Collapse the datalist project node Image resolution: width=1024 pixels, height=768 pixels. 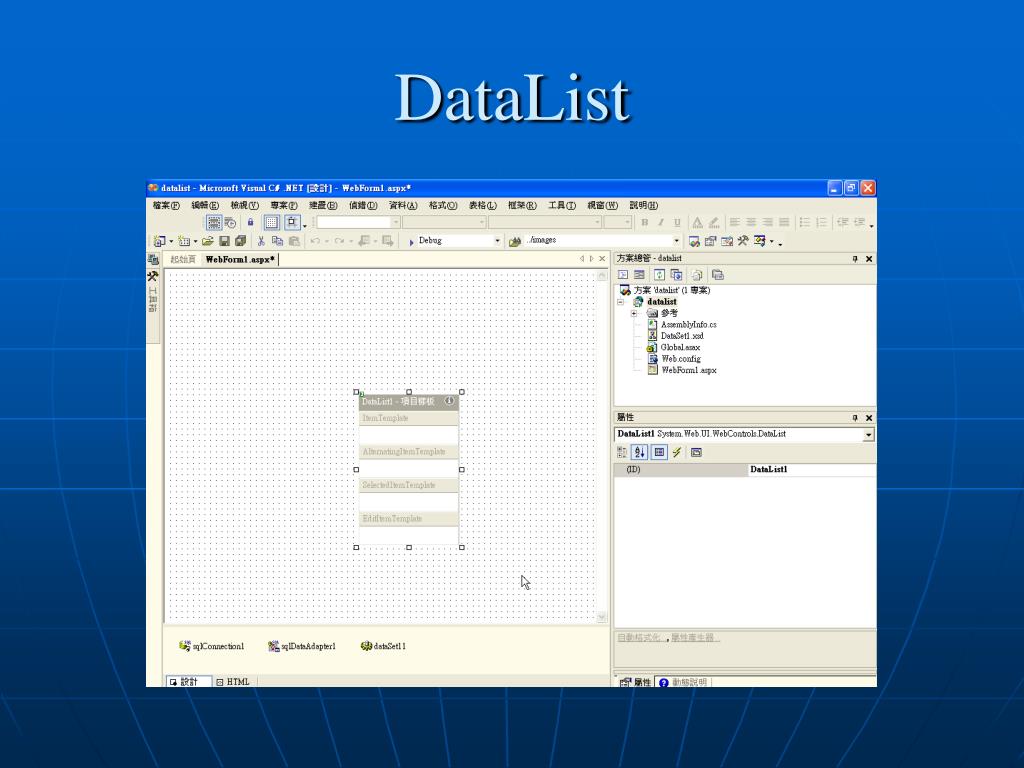coord(621,302)
